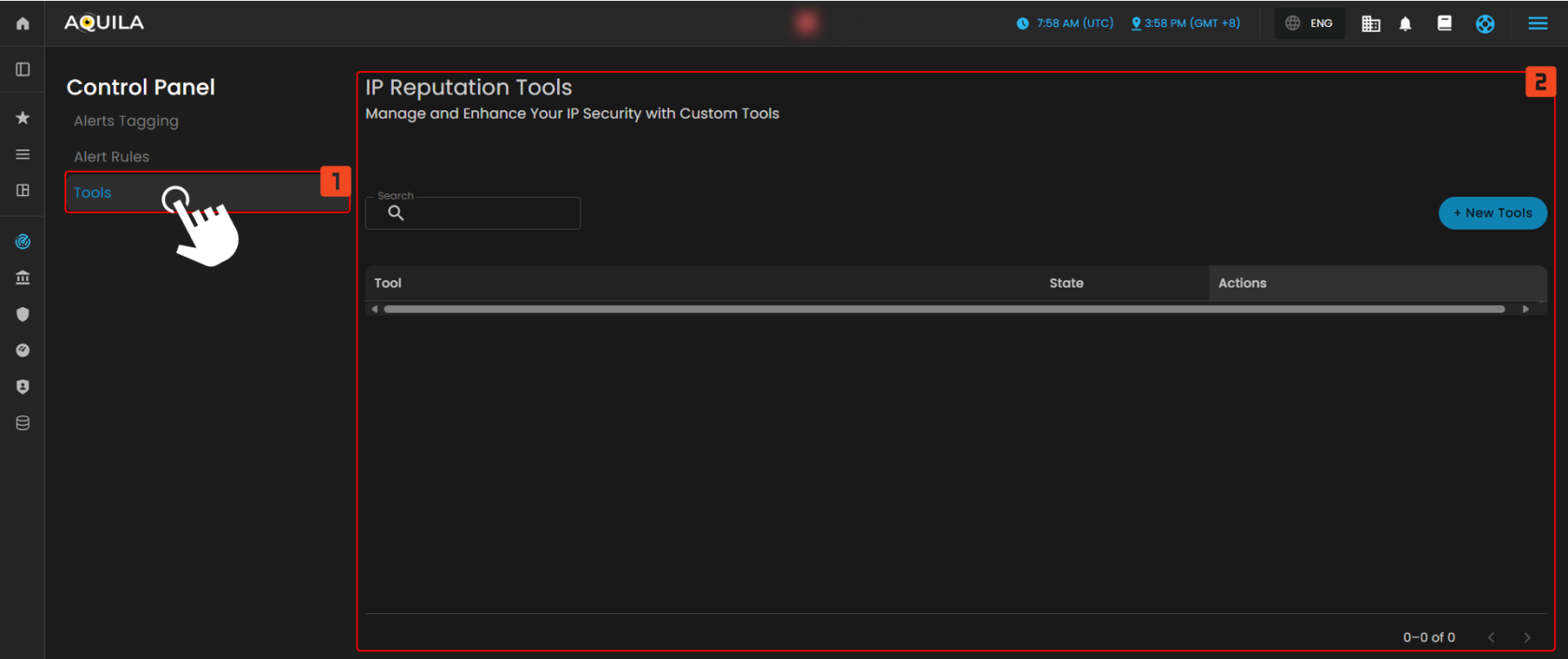
Task: Open notifications bell icon
Action: point(1405,23)
